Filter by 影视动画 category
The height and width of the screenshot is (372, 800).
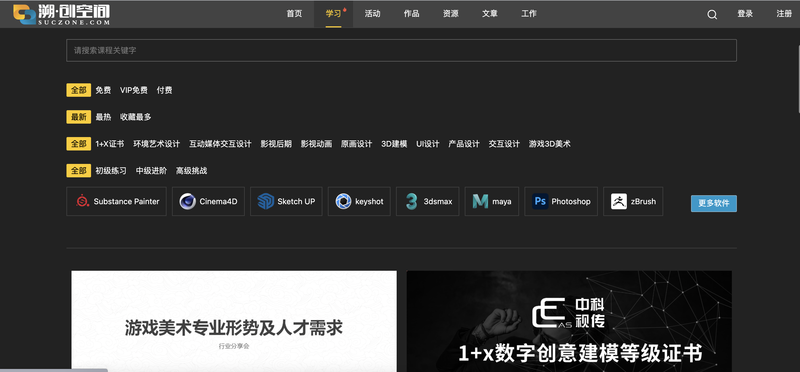click(316, 144)
